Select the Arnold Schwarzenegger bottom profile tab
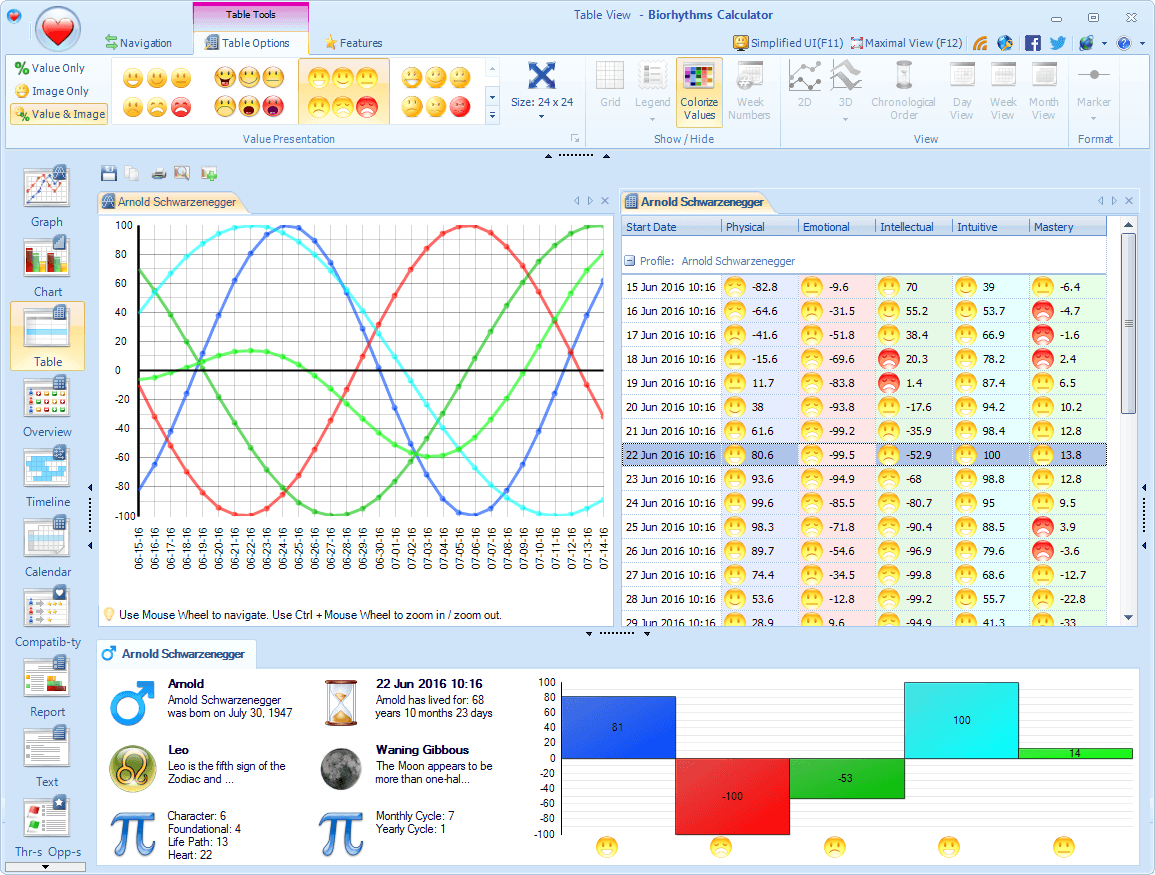The image size is (1155, 875). [175, 653]
